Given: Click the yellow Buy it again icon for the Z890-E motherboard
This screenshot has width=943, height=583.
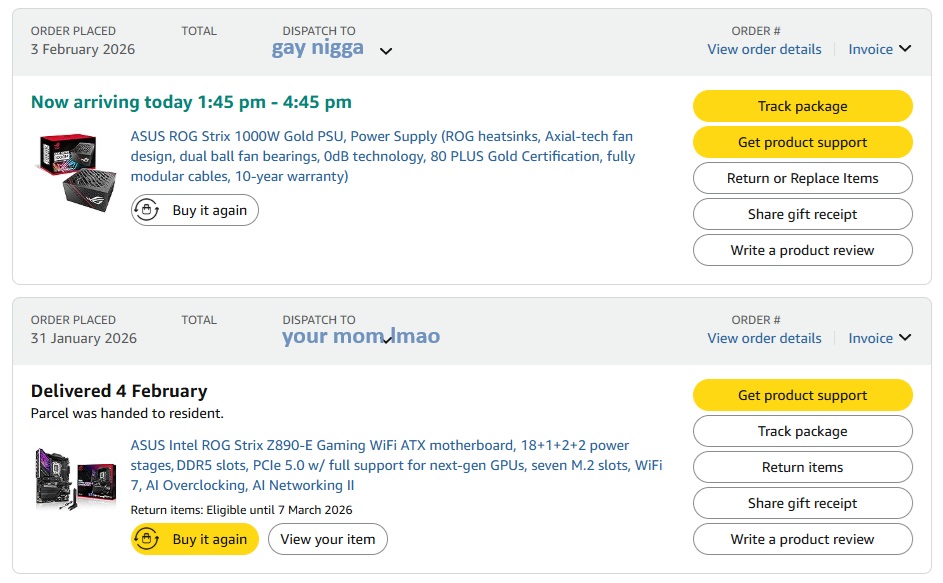Looking at the screenshot, I should pyautogui.click(x=147, y=540).
